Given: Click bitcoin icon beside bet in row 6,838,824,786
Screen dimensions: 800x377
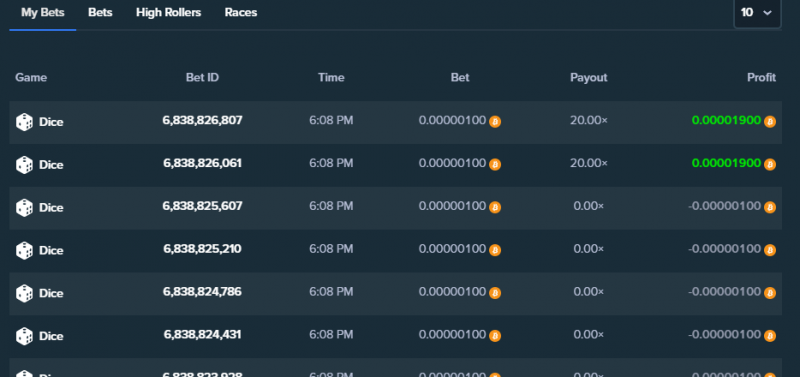Looking at the screenshot, I should (x=495, y=293).
